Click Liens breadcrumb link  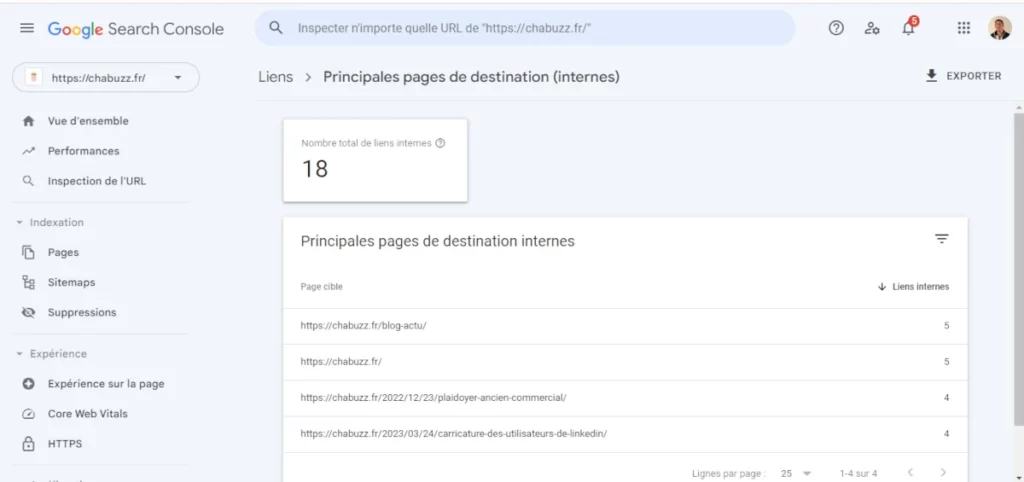(x=276, y=77)
